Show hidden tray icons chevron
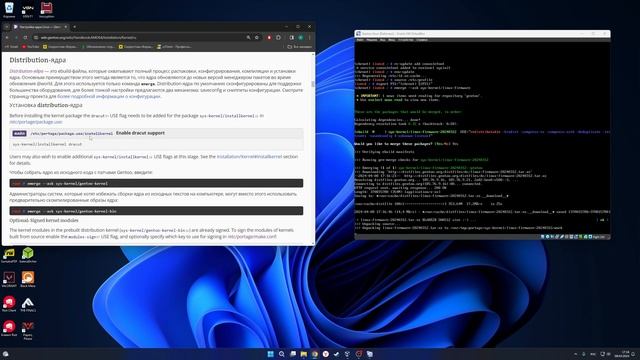Screen dimensions: 640x360 click(576, 354)
